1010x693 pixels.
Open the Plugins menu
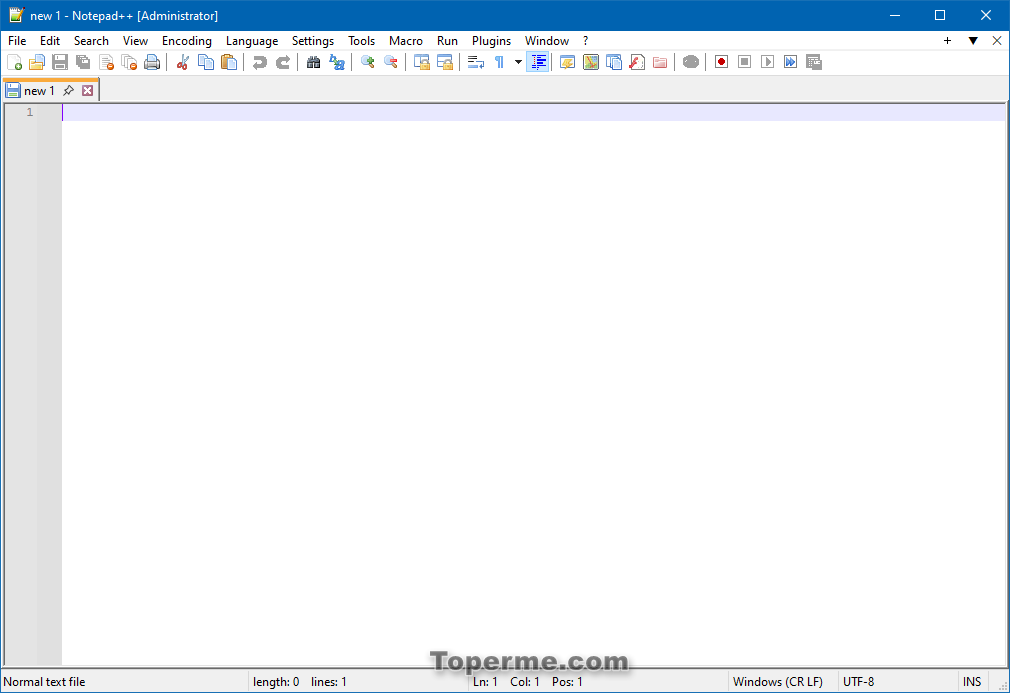[x=491, y=41]
